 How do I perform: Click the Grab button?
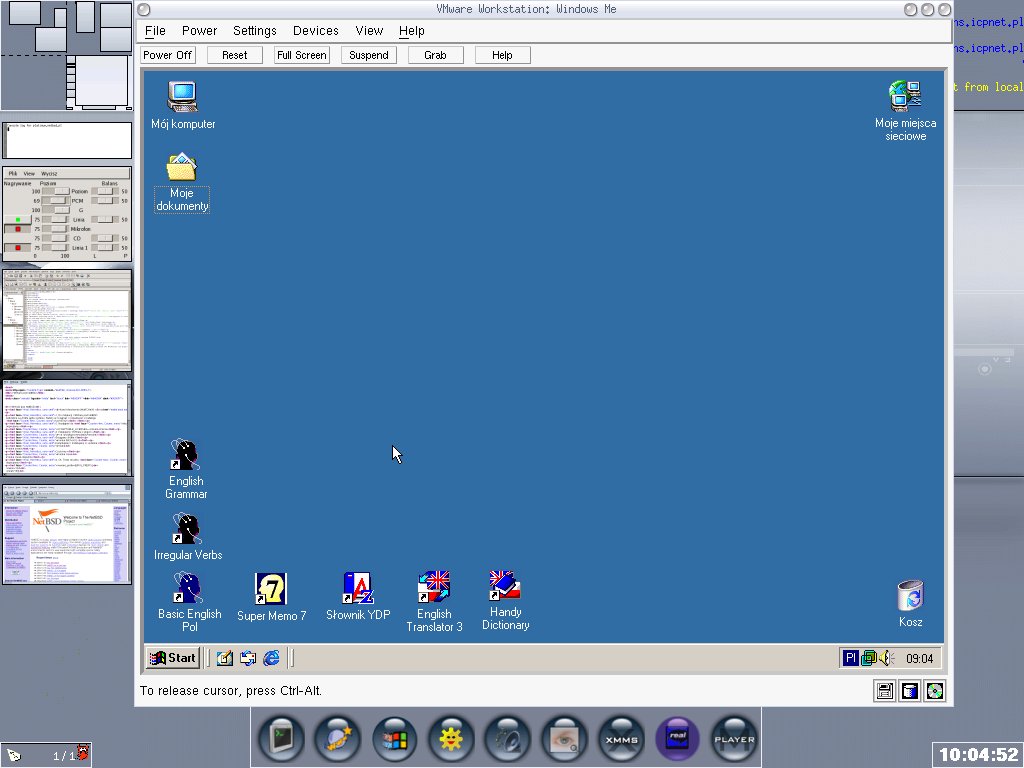436,56
